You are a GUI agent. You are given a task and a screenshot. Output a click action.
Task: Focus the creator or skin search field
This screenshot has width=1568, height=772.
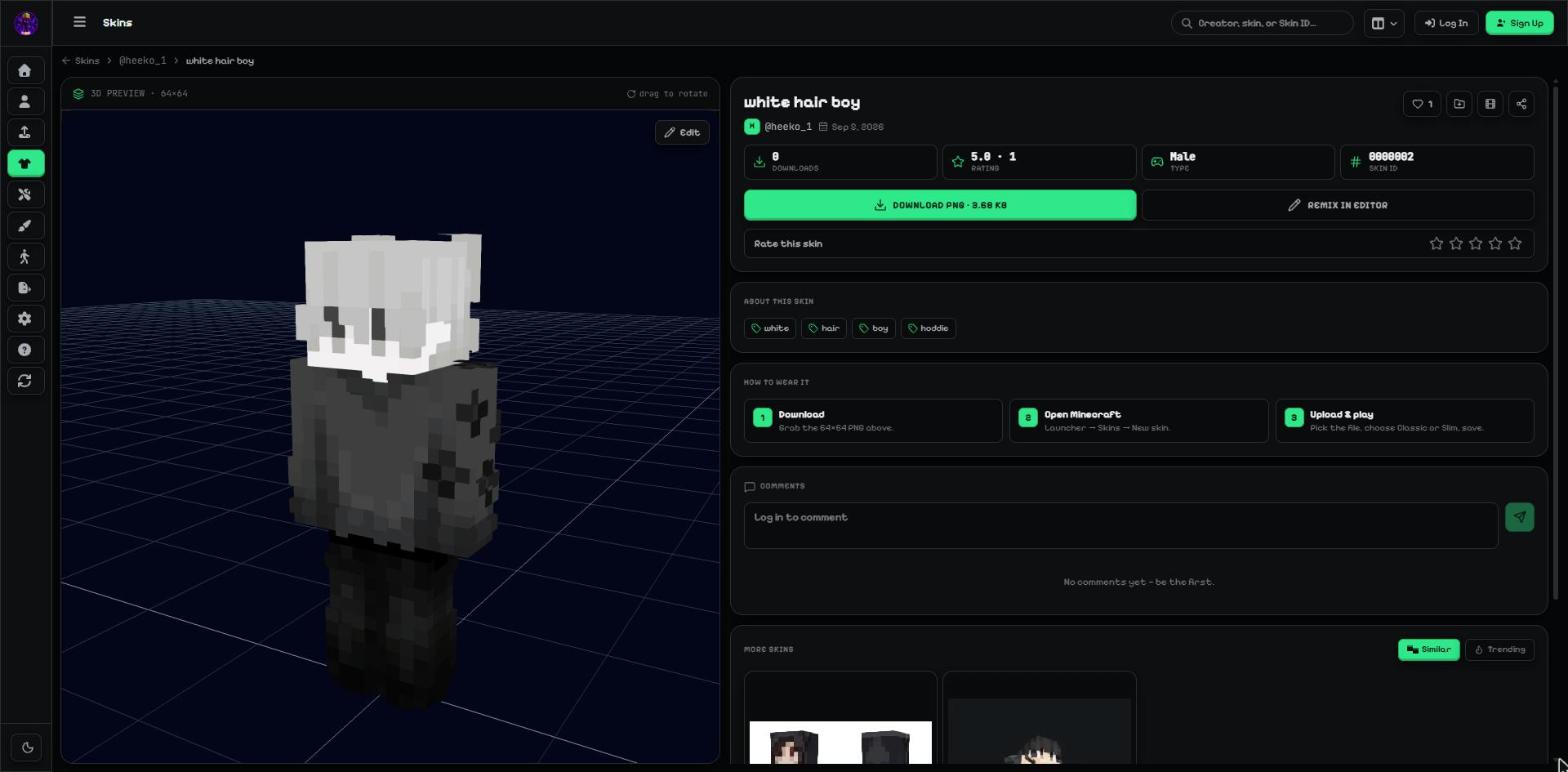coord(1262,23)
